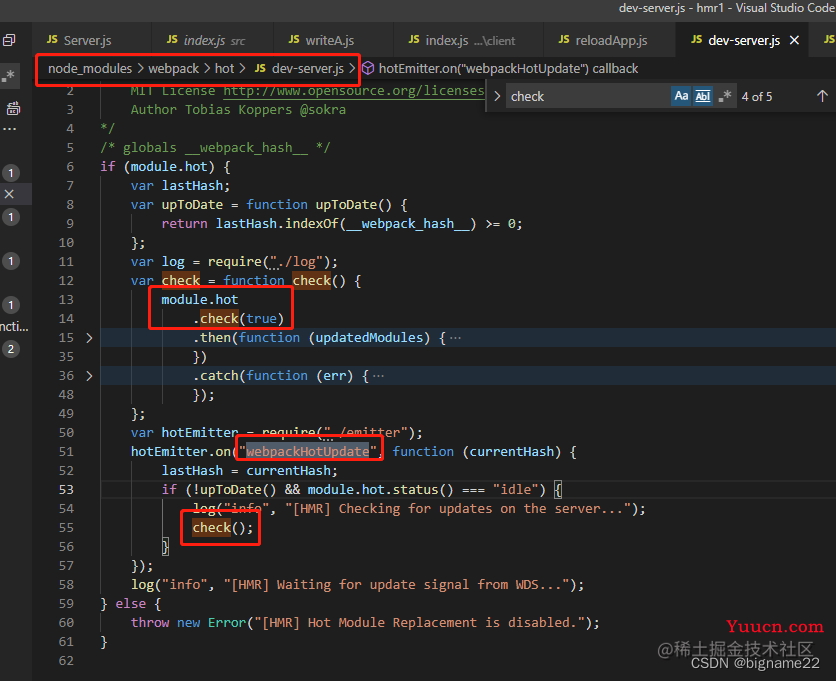836x681 pixels.
Task: Open the Server.js tab
Action: tap(79, 41)
